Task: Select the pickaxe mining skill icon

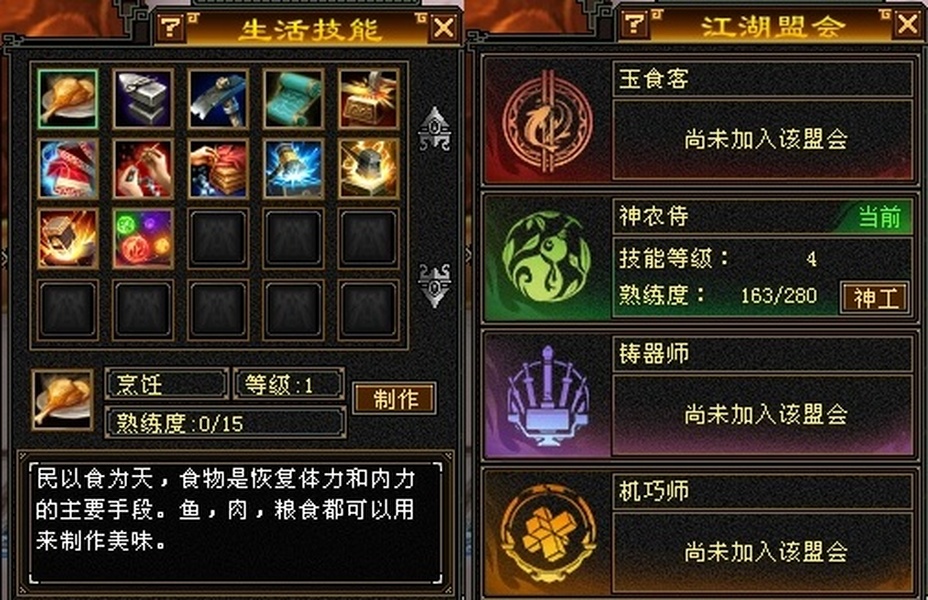Action: point(218,98)
